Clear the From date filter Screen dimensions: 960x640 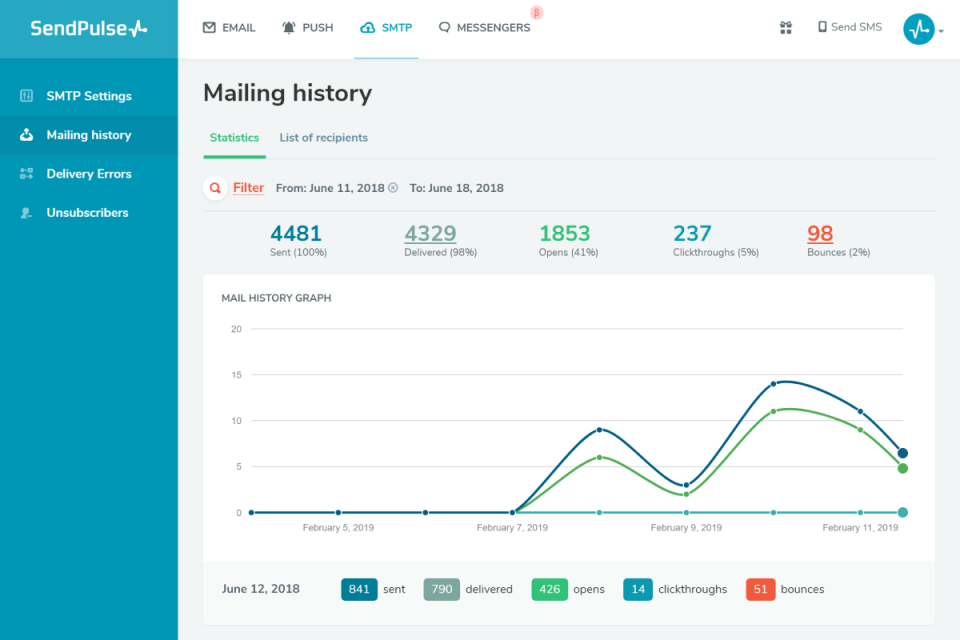(391, 187)
